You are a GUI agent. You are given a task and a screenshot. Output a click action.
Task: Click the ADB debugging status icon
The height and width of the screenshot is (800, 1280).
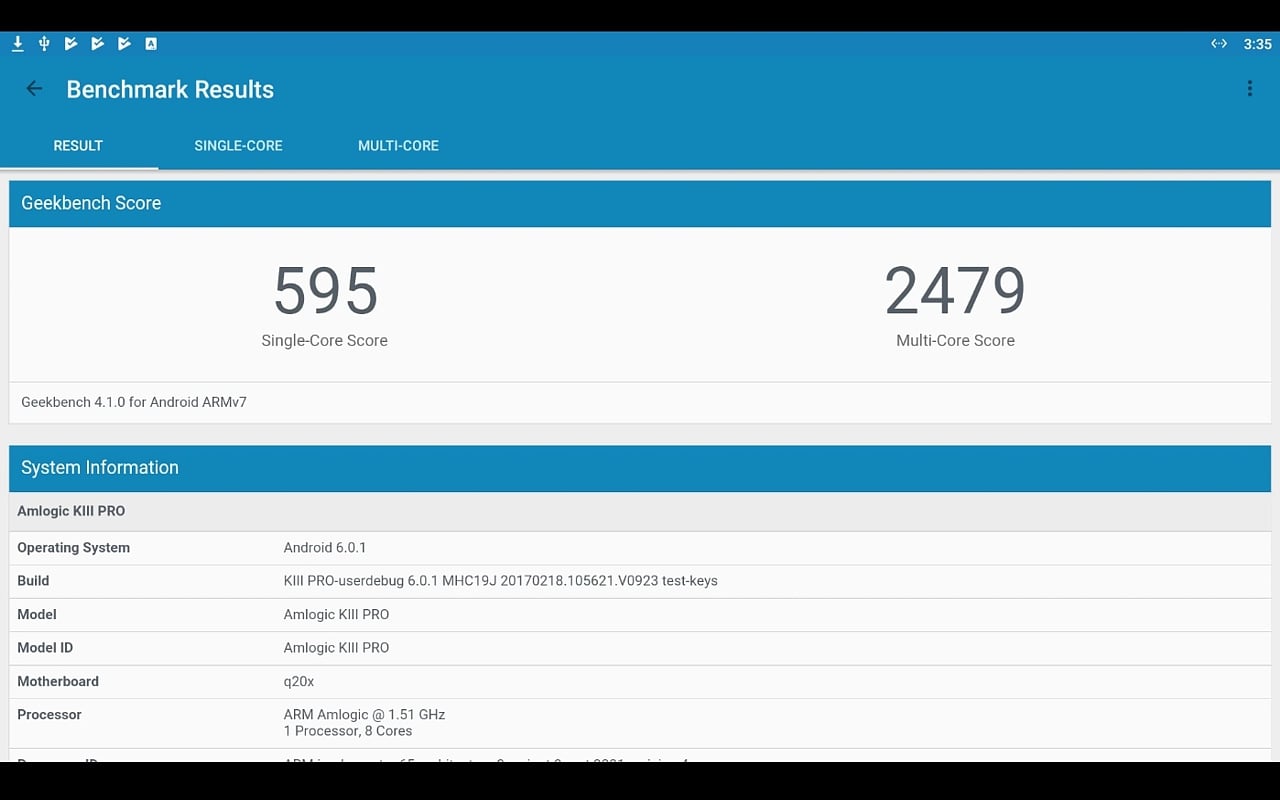click(1219, 43)
